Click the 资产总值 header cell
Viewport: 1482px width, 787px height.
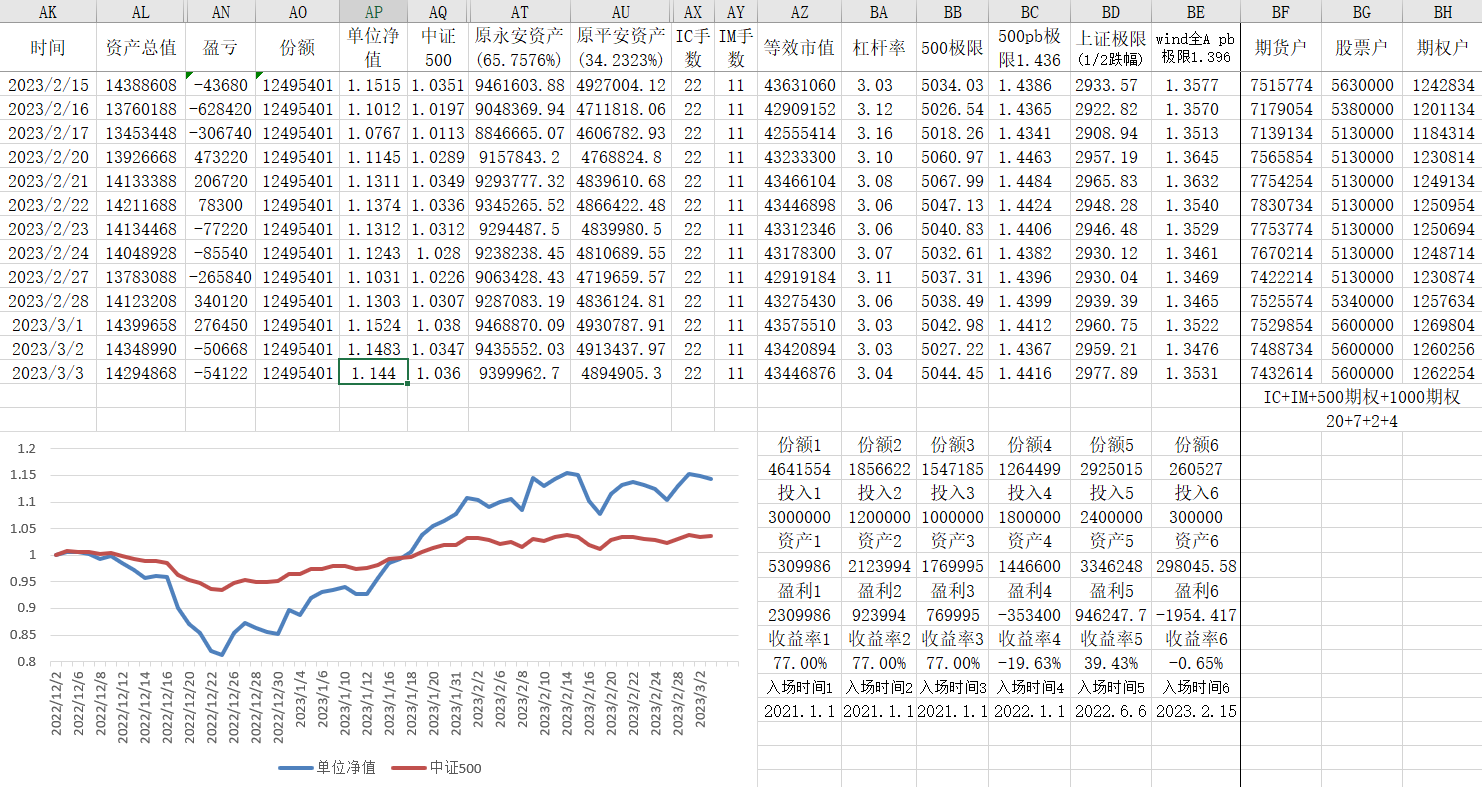(x=141, y=48)
